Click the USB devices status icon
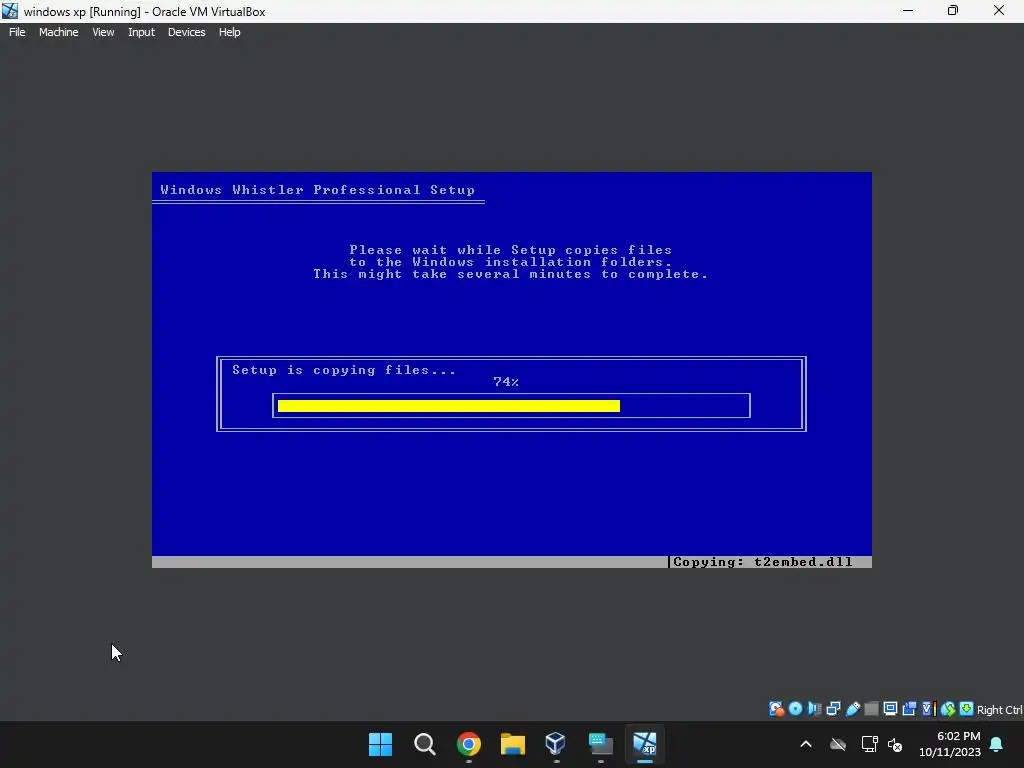The width and height of the screenshot is (1024, 768). (x=852, y=709)
